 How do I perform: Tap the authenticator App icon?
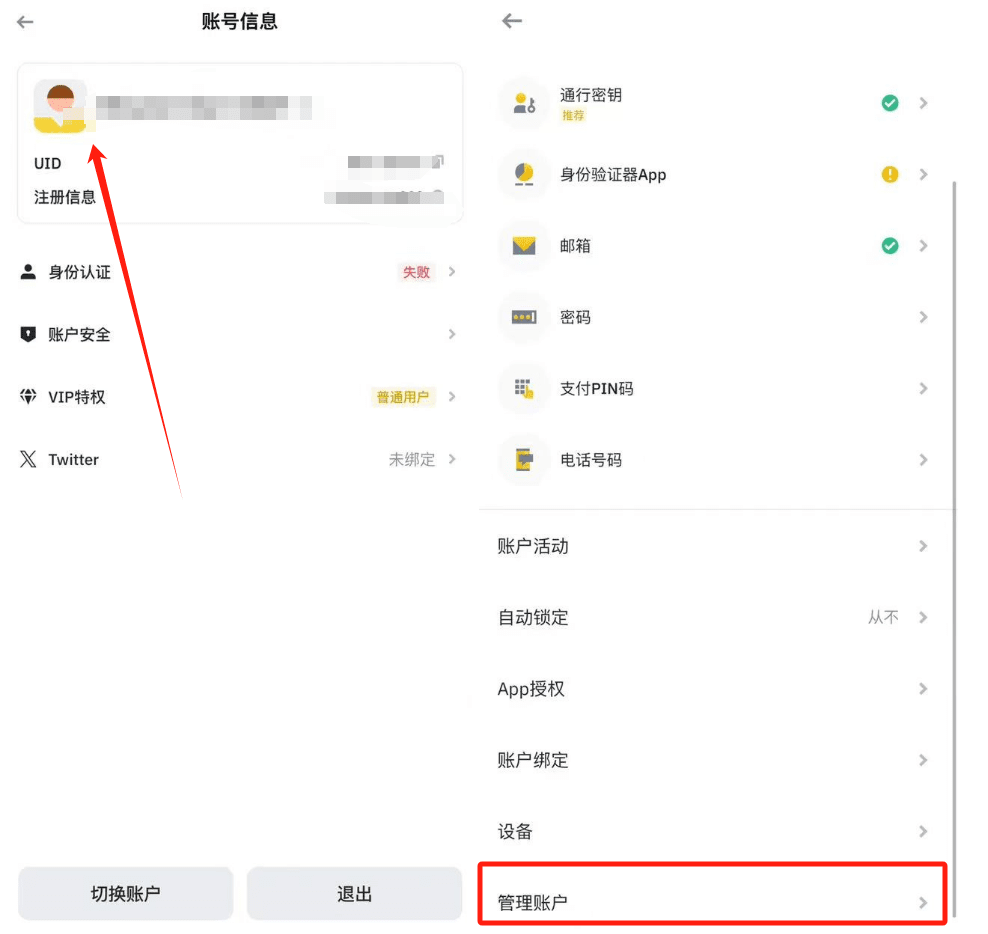524,175
